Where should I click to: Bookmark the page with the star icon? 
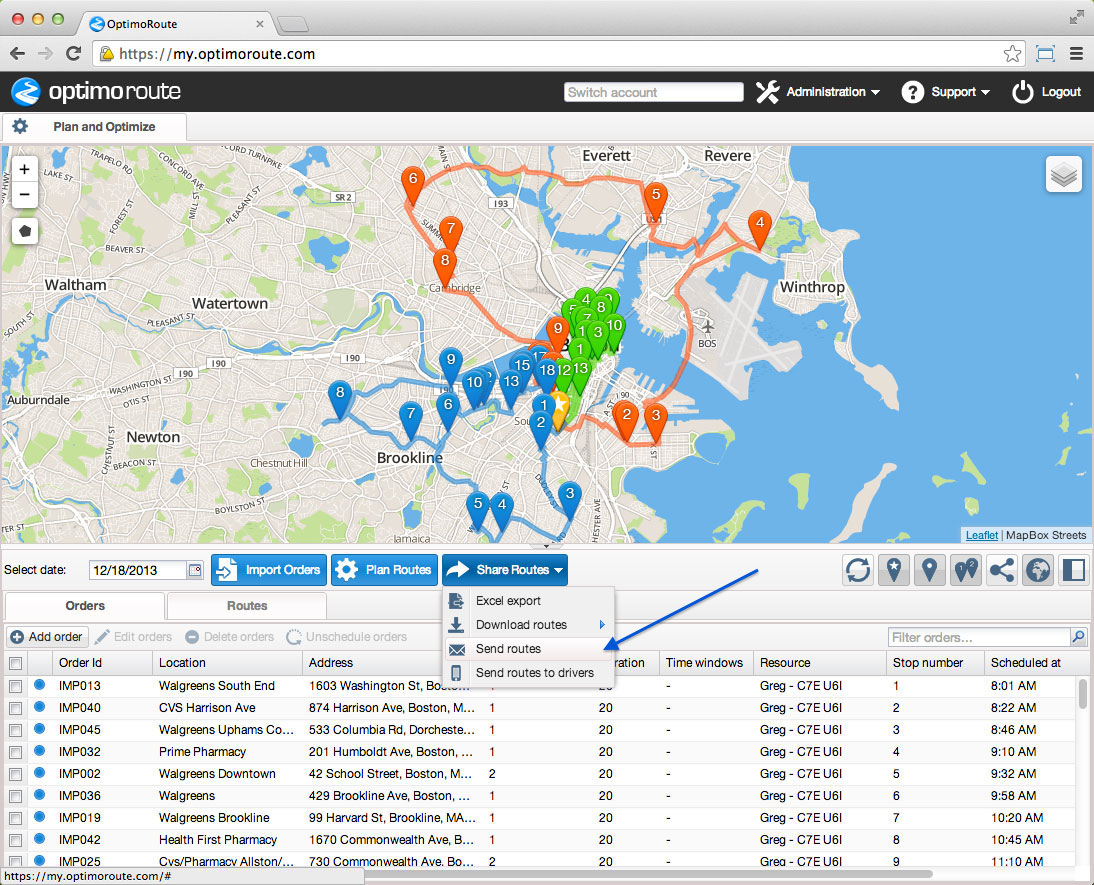click(1012, 54)
